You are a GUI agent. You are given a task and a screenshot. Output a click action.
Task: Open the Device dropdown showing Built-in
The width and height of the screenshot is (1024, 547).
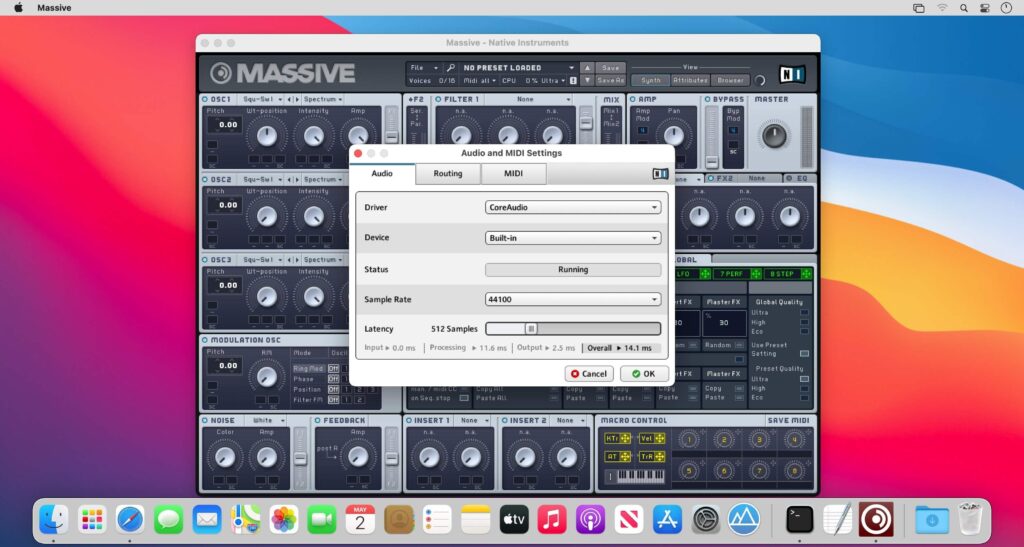click(572, 238)
